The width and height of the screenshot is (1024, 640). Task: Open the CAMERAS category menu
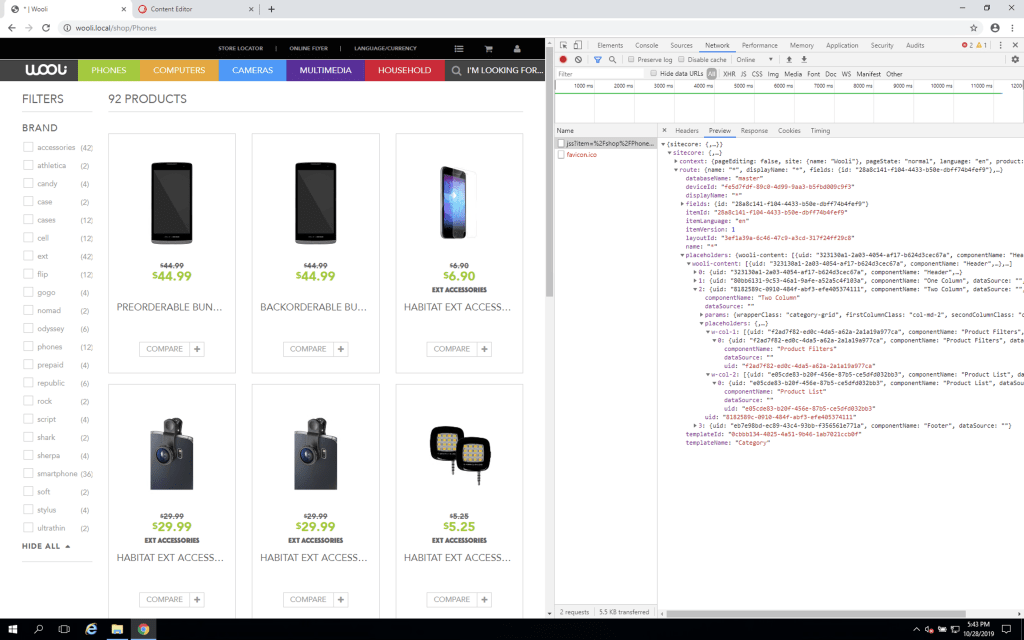[254, 70]
